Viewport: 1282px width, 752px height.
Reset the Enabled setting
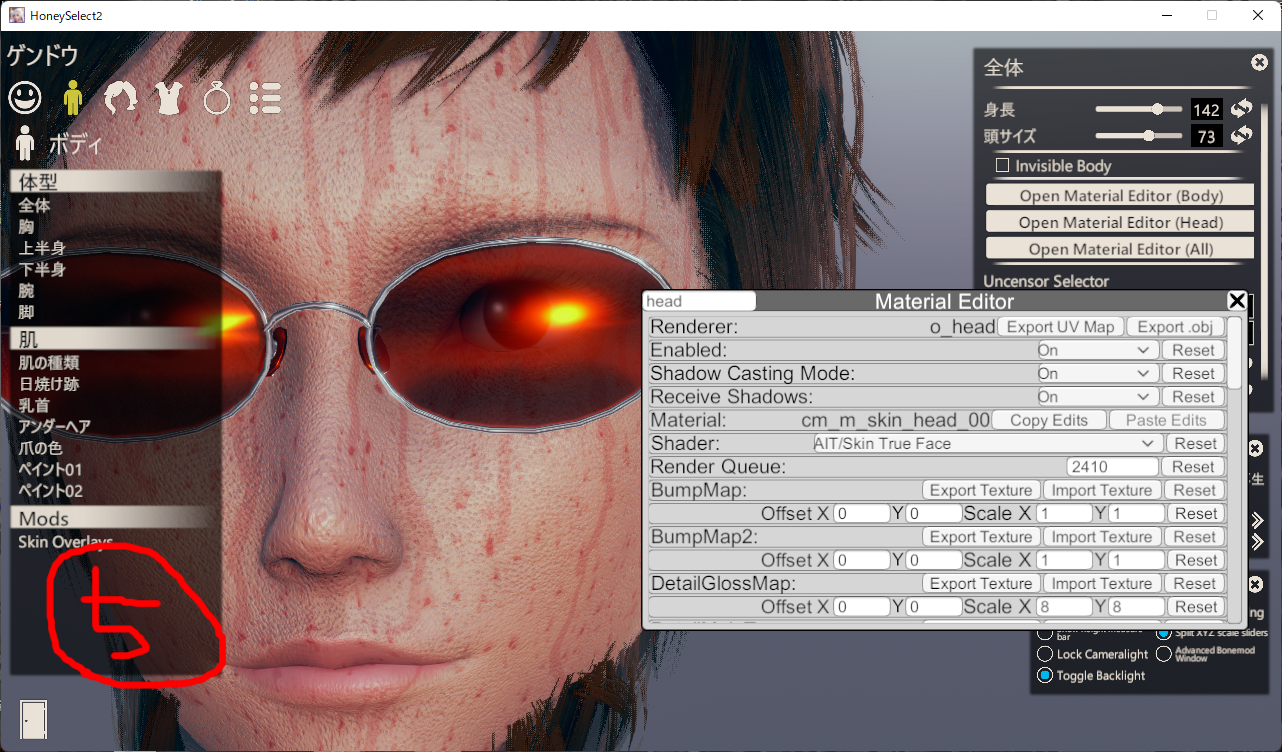point(1193,350)
